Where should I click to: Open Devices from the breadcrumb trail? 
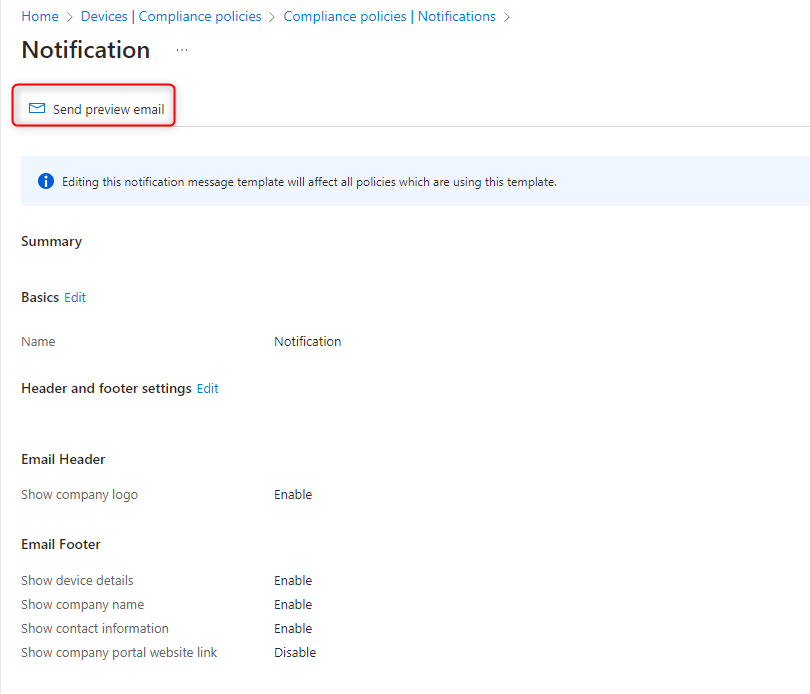[x=104, y=16]
